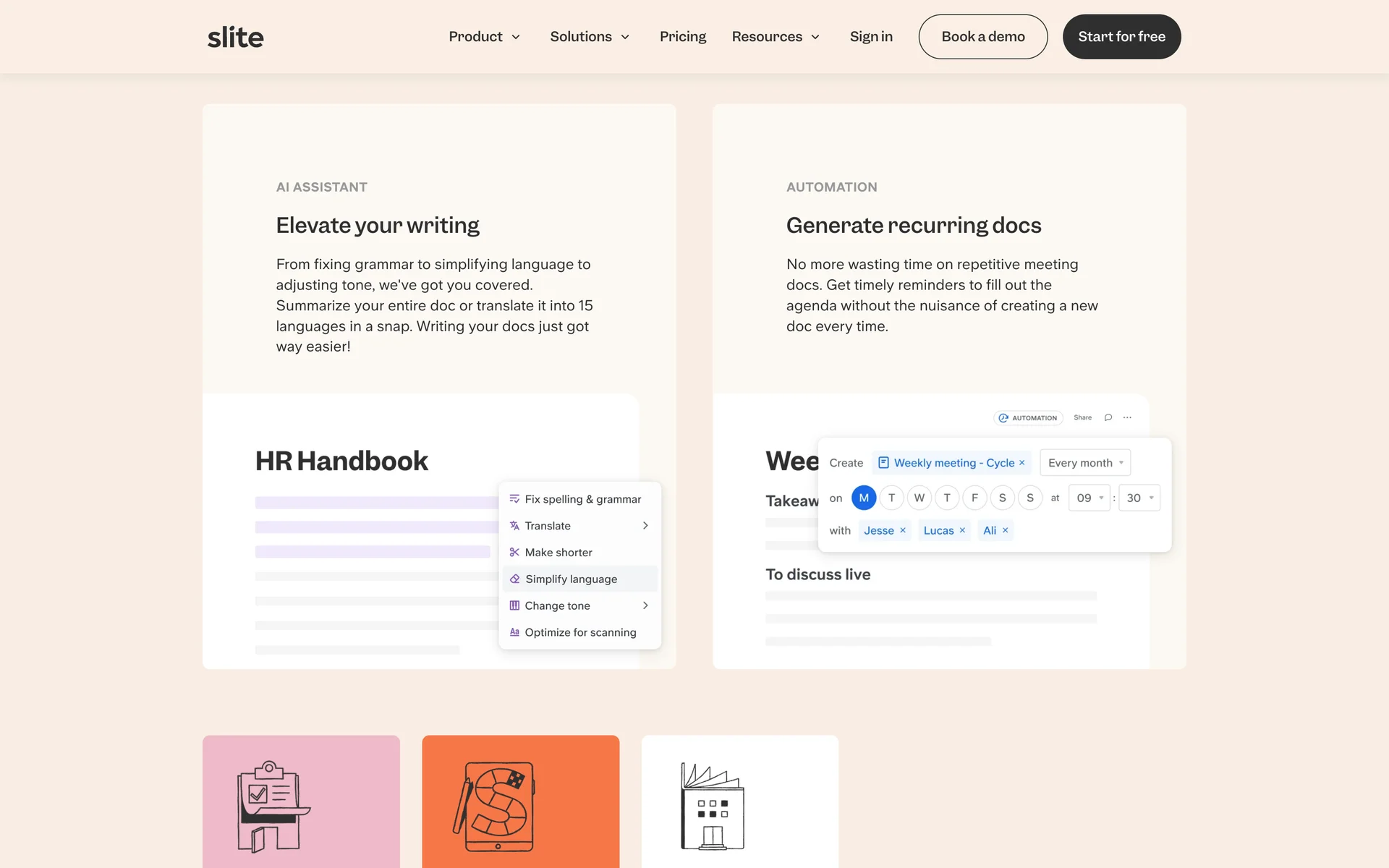Viewport: 1389px width, 868px height.
Task: Open the Pricing link
Action: pos(682,37)
